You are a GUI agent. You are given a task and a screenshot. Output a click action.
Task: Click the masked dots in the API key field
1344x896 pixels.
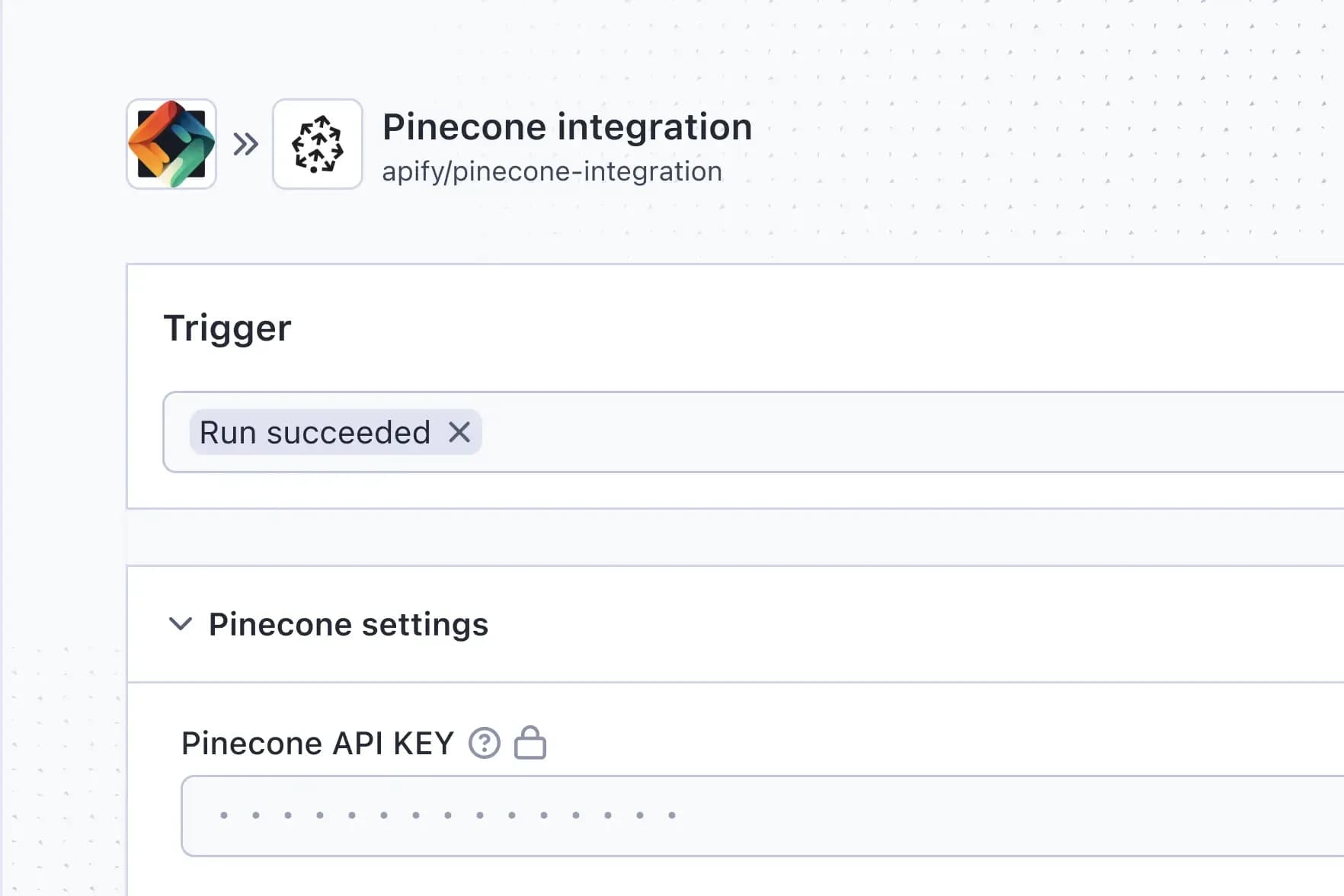tap(447, 815)
